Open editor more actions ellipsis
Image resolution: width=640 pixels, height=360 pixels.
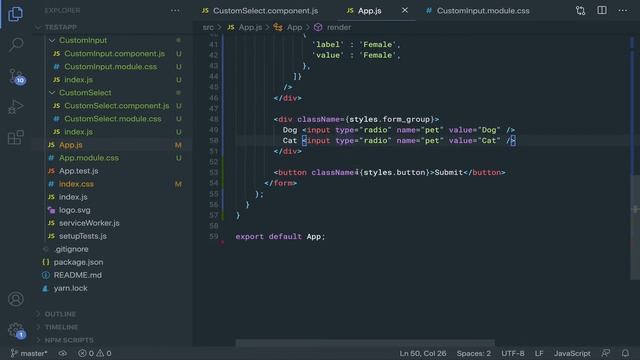click(x=623, y=11)
